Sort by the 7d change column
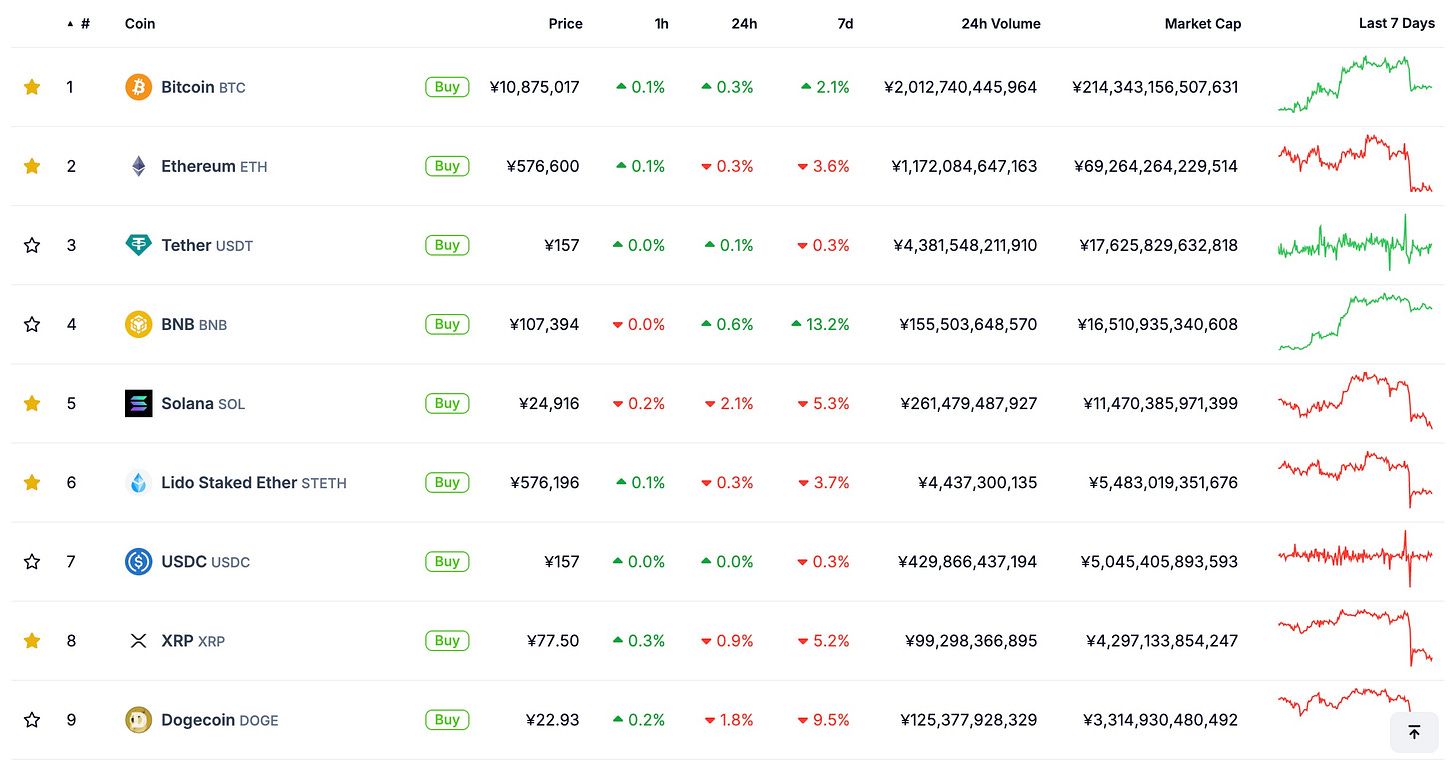The width and height of the screenshot is (1456, 761). (x=845, y=23)
